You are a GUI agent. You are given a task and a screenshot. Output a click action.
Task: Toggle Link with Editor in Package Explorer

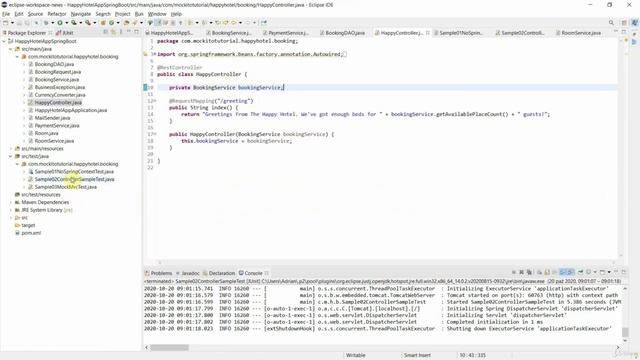(113, 32)
